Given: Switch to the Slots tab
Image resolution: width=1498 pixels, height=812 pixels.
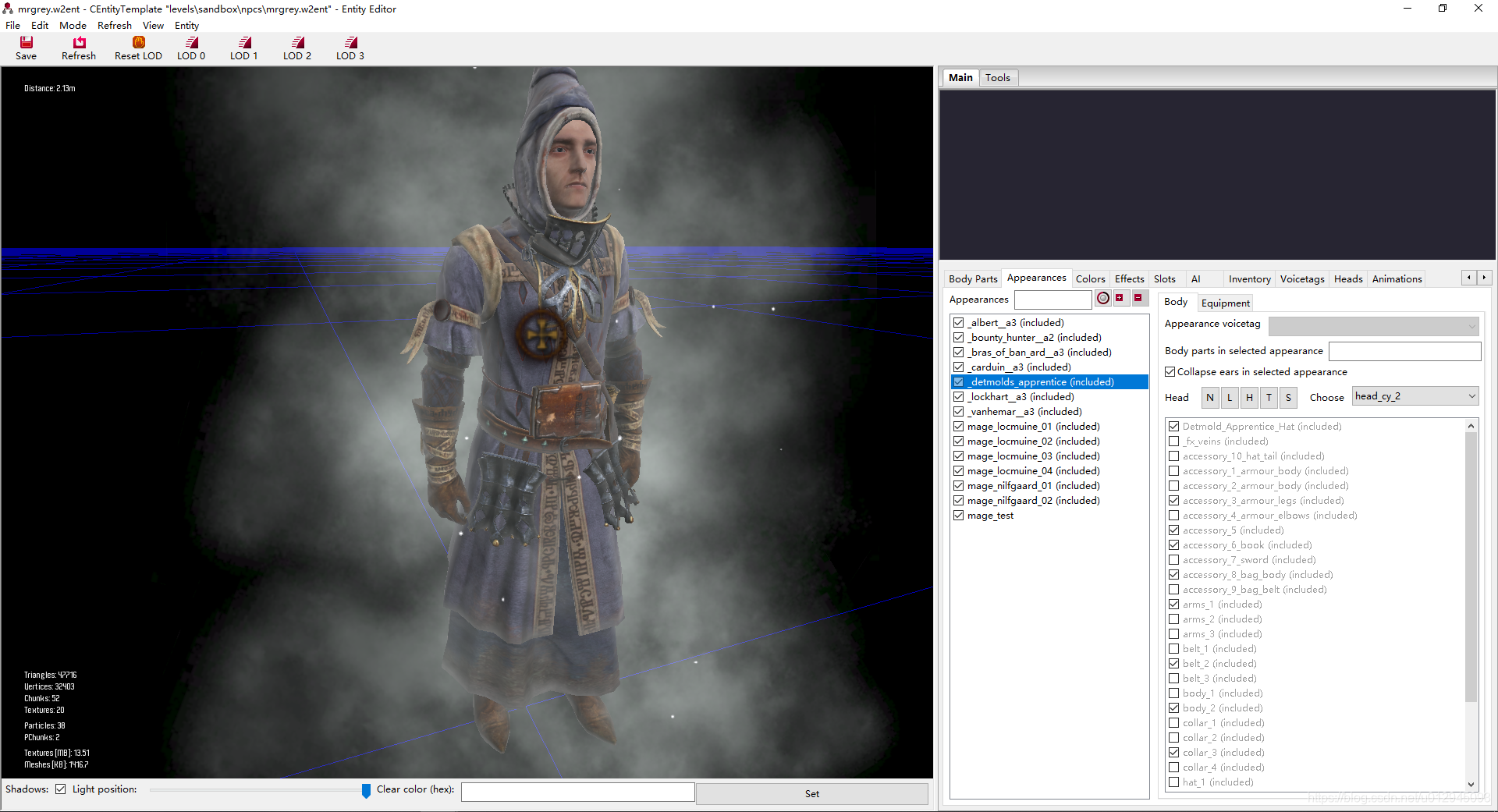Looking at the screenshot, I should pos(1165,278).
